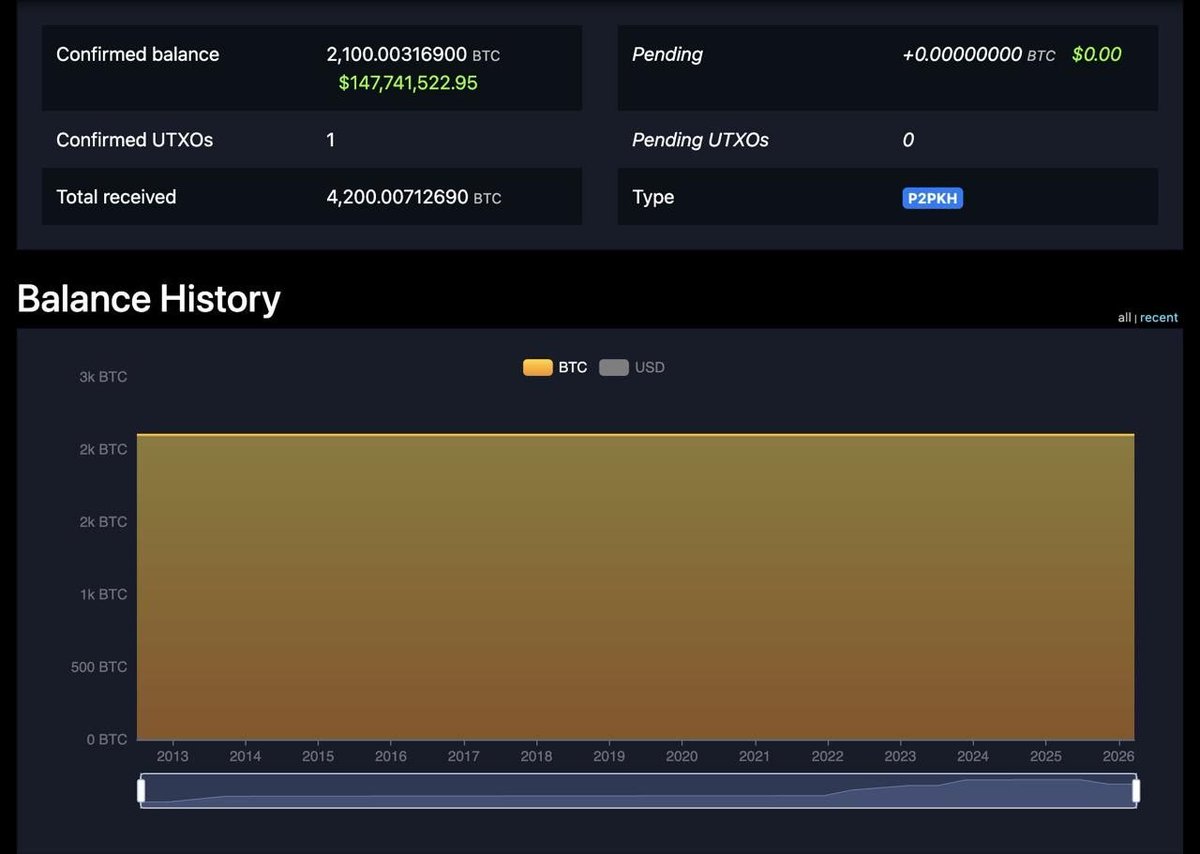Click the middle of the timeline range selector
This screenshot has height=854, width=1200.
pyautogui.click(x=638, y=791)
